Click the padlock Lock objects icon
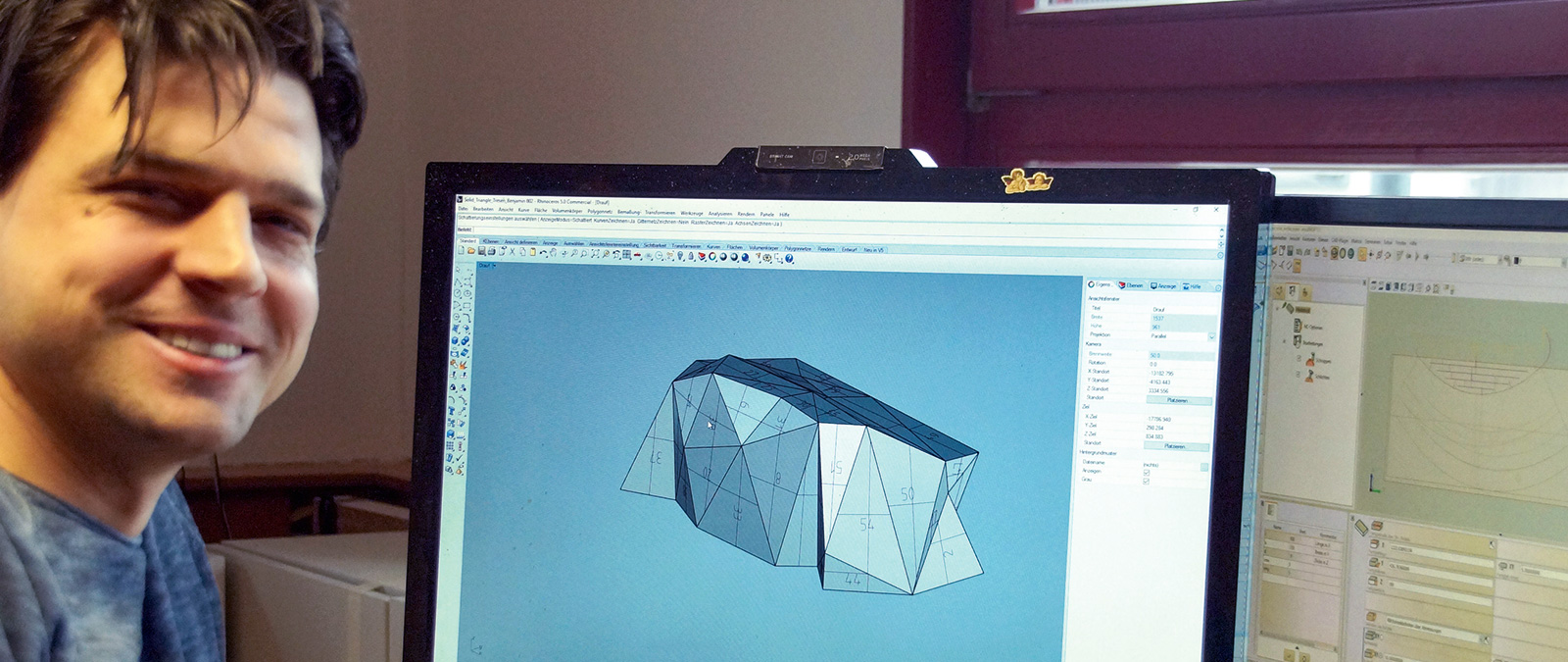 (x=691, y=256)
